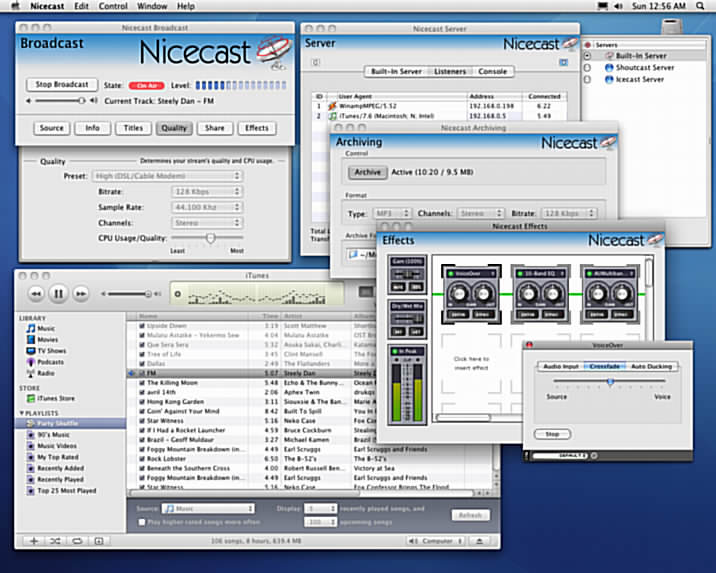The height and width of the screenshot is (573, 716).
Task: Open the Archiving Channels dropdown
Action: [x=480, y=213]
